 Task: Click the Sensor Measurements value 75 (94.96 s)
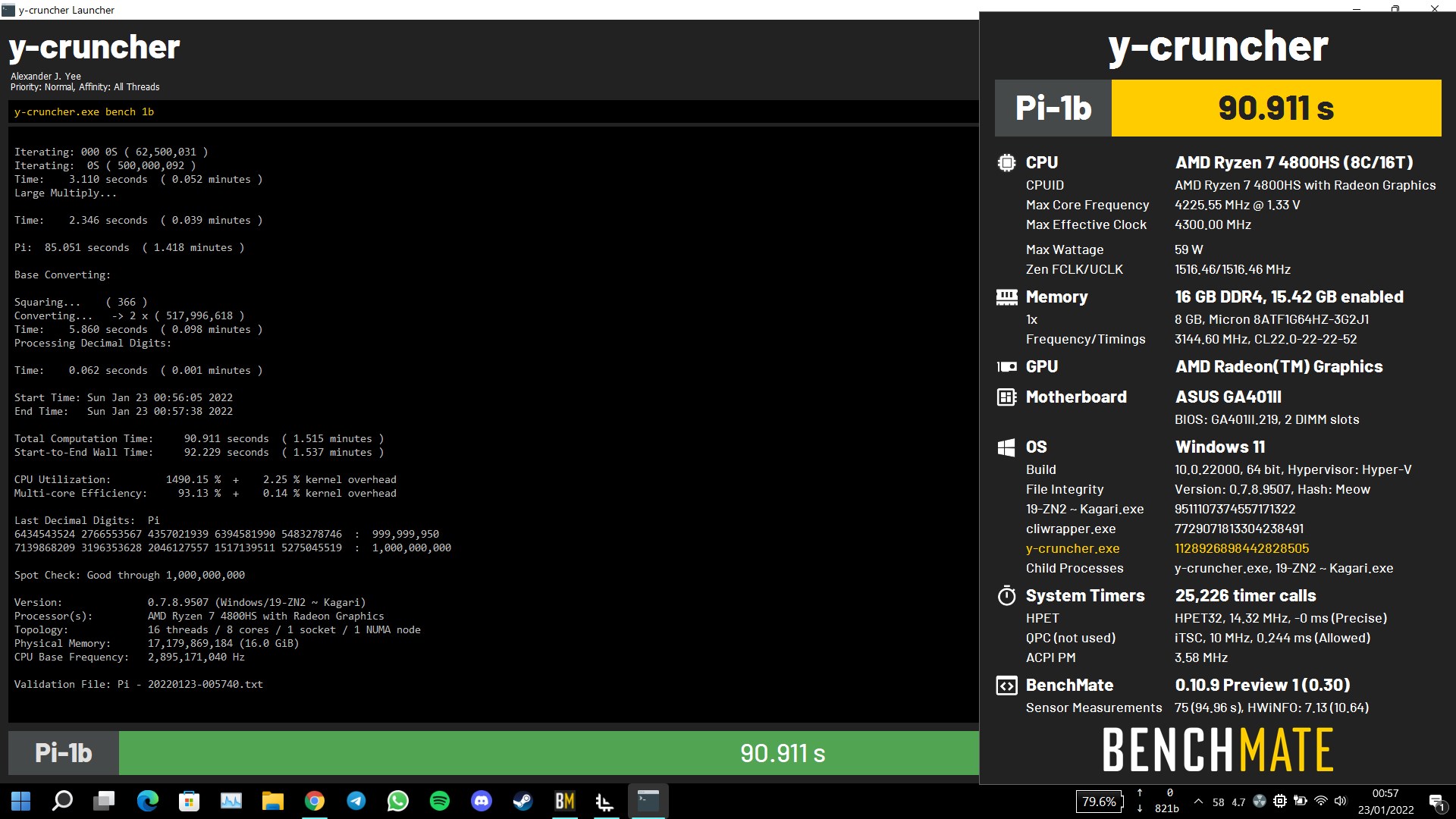1210,708
